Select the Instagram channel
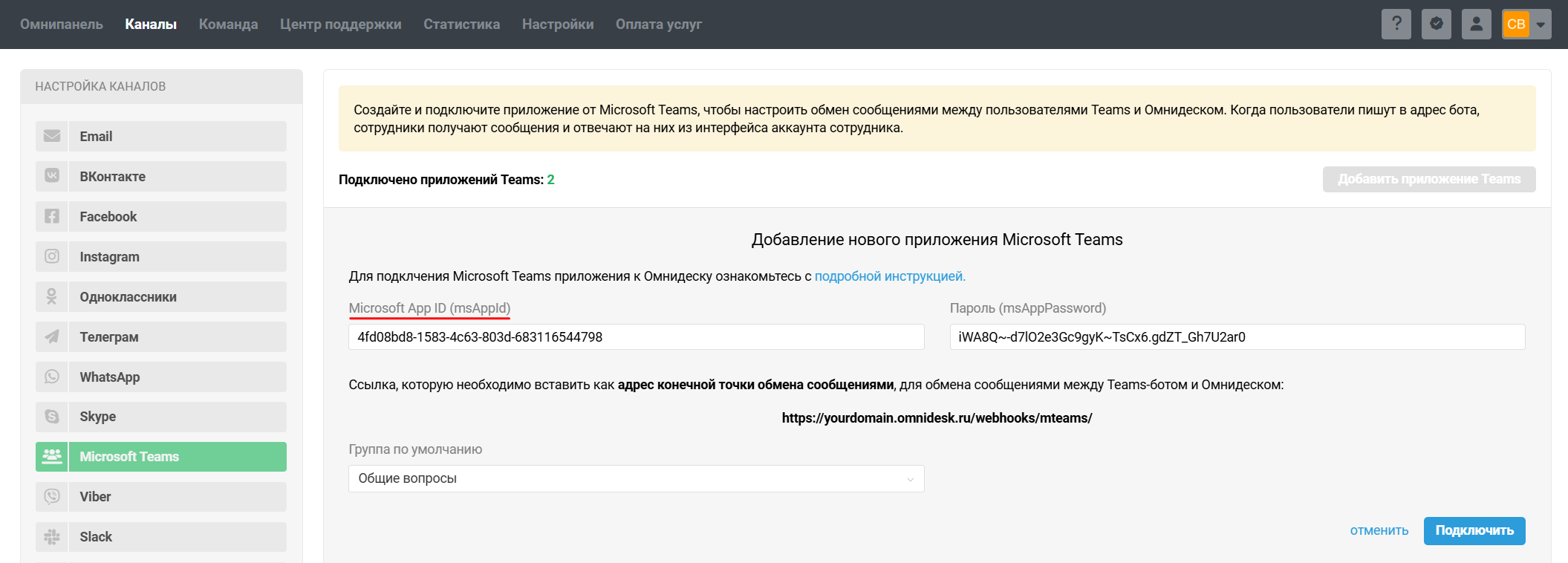The width and height of the screenshot is (1568, 563). 161,257
